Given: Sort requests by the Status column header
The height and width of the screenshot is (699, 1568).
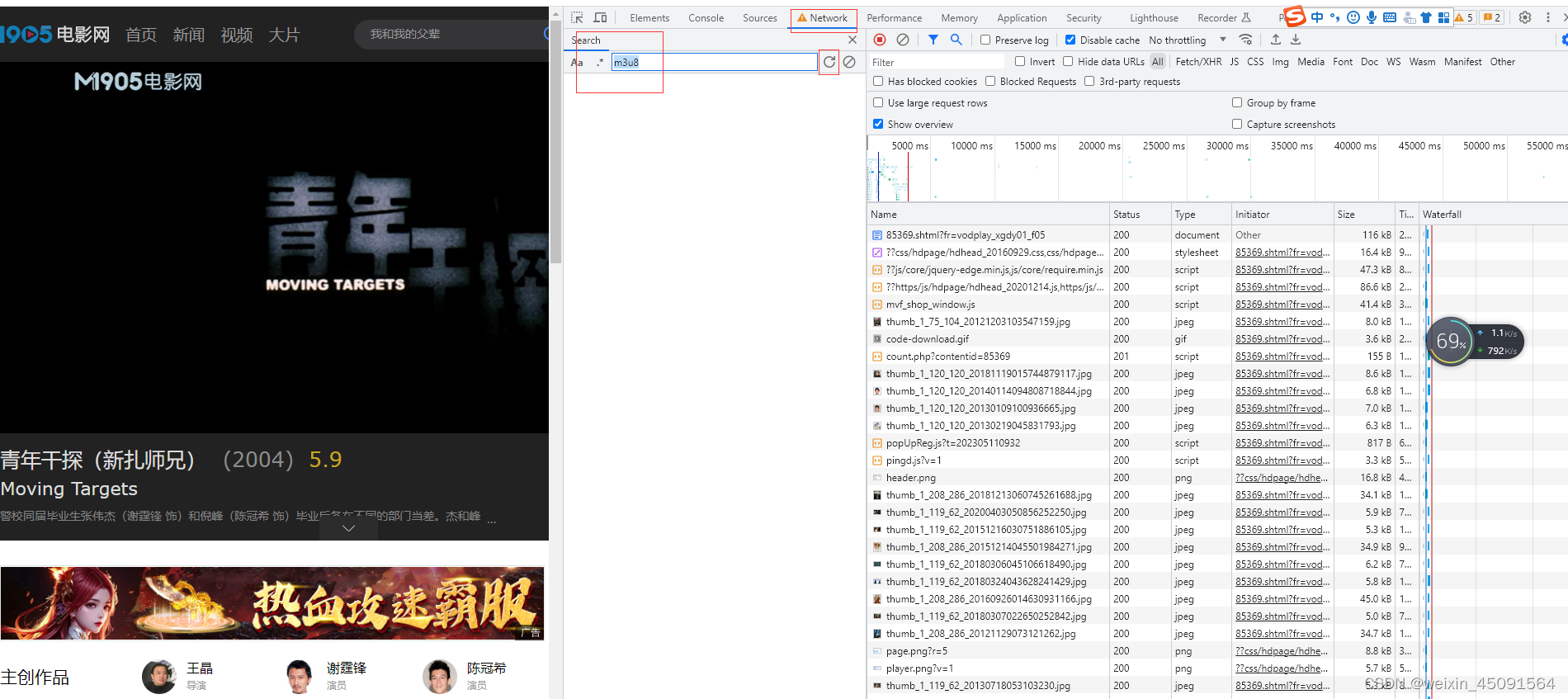Looking at the screenshot, I should point(1140,215).
